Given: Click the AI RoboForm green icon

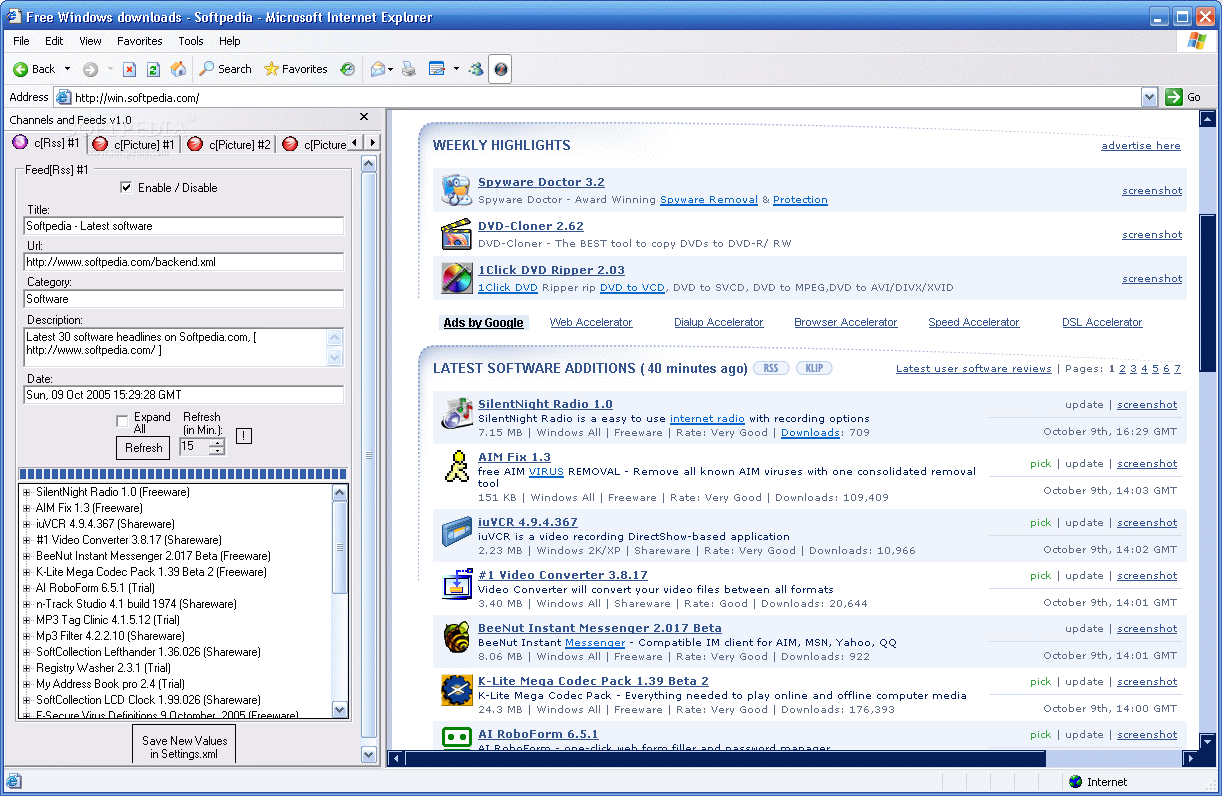Looking at the screenshot, I should 457,738.
